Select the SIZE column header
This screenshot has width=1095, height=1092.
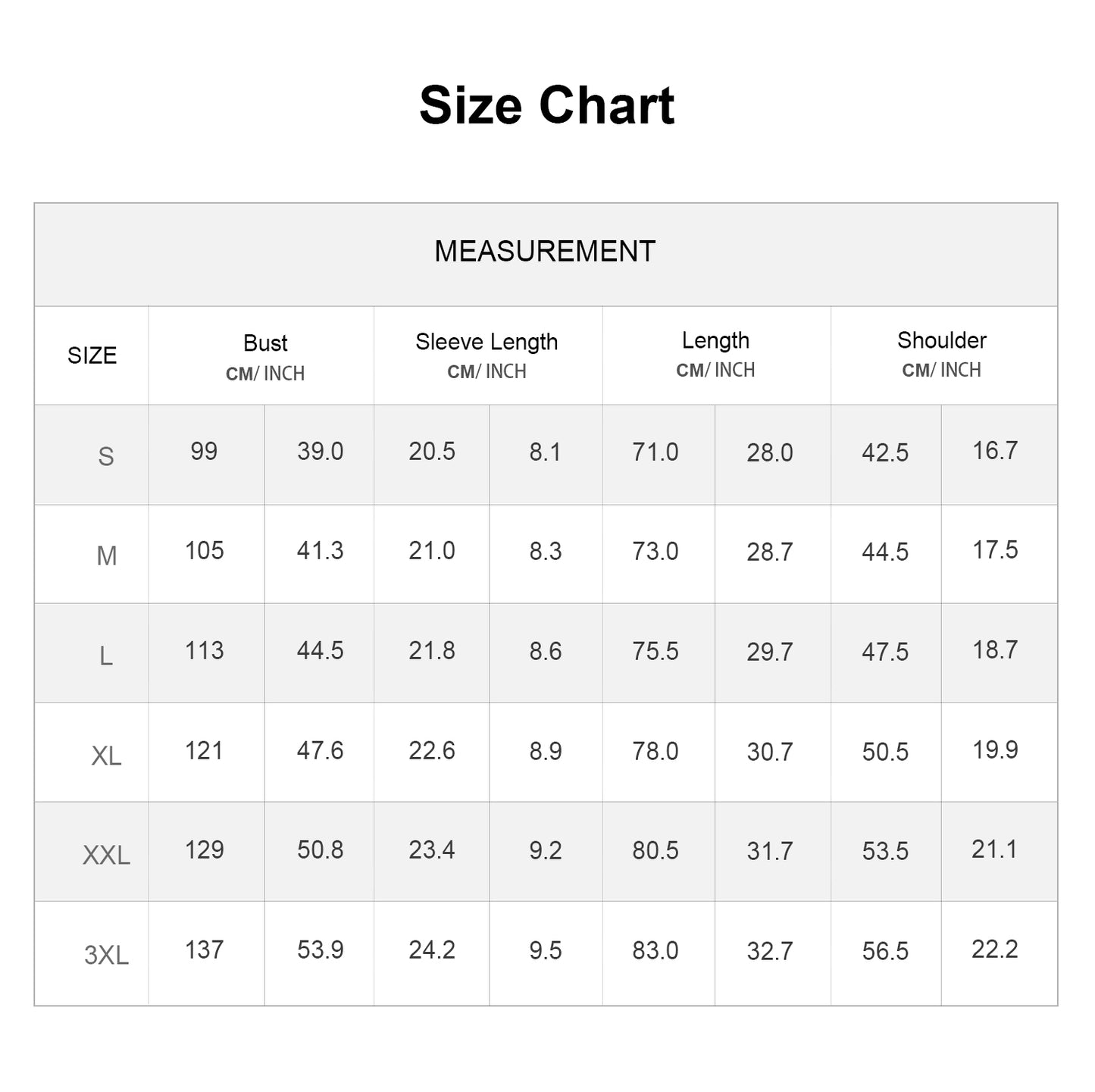pos(92,355)
